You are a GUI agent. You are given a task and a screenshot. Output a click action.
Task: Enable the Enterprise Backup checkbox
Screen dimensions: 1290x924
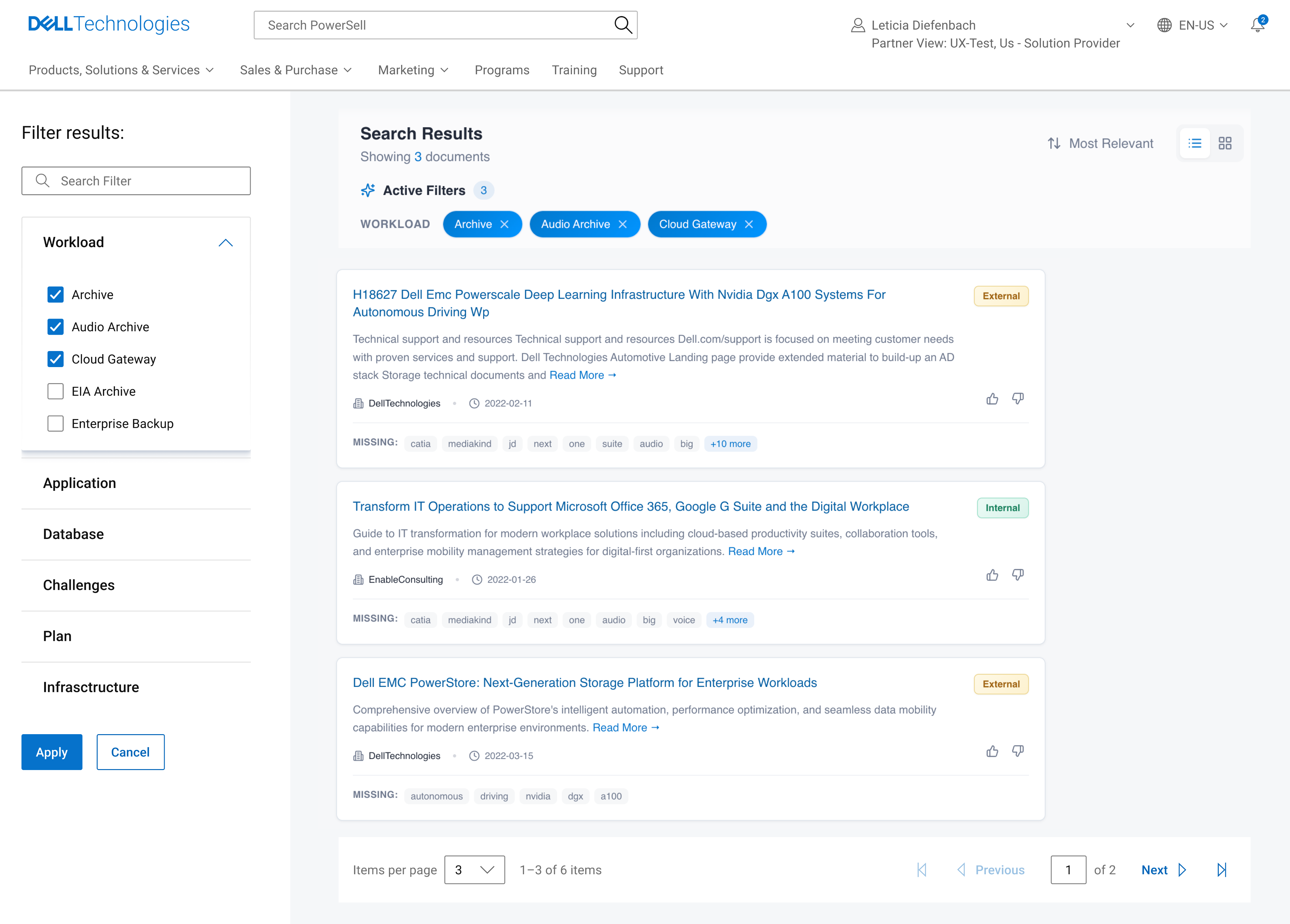(55, 424)
